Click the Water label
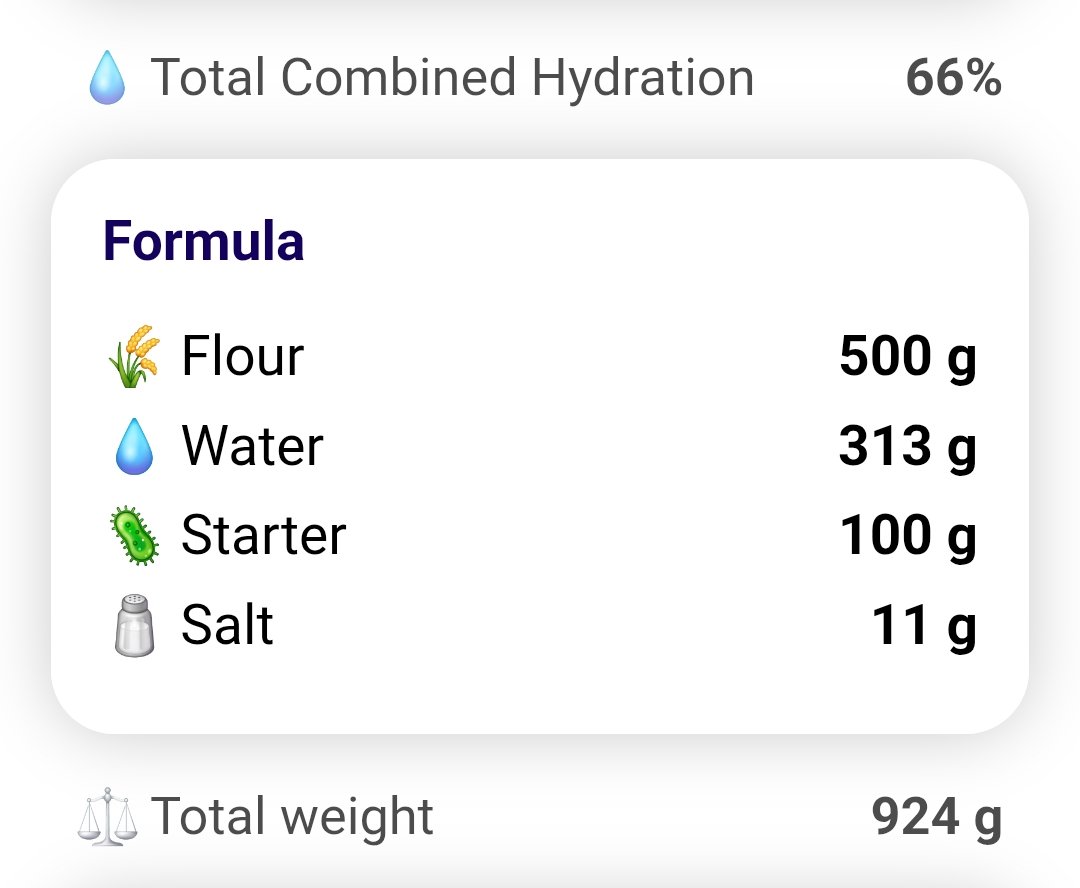 pyautogui.click(x=252, y=446)
